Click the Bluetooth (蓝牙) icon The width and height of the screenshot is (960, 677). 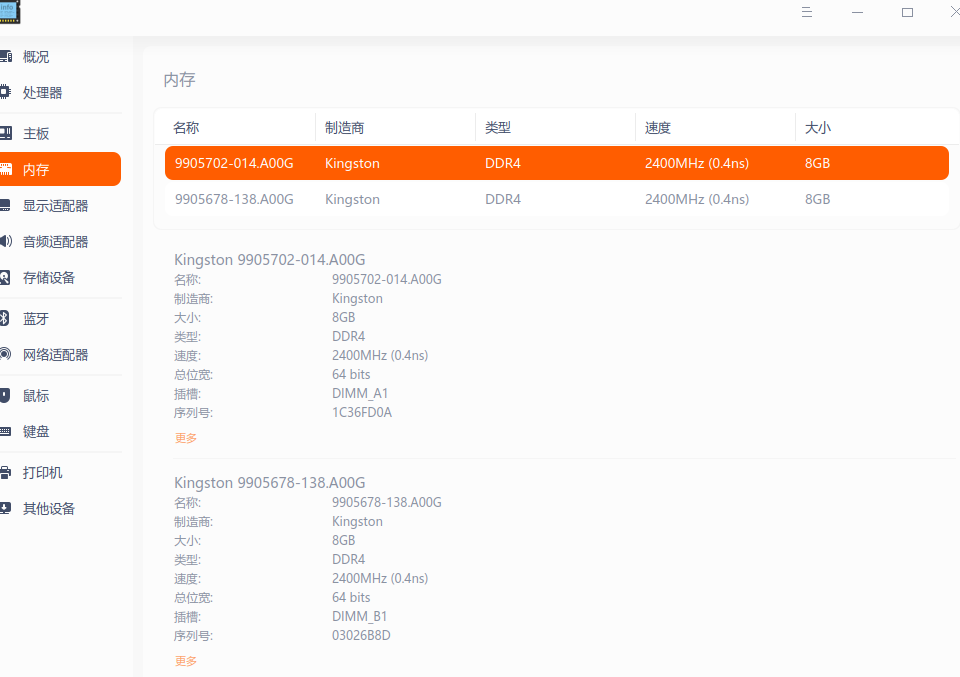[x=5, y=319]
